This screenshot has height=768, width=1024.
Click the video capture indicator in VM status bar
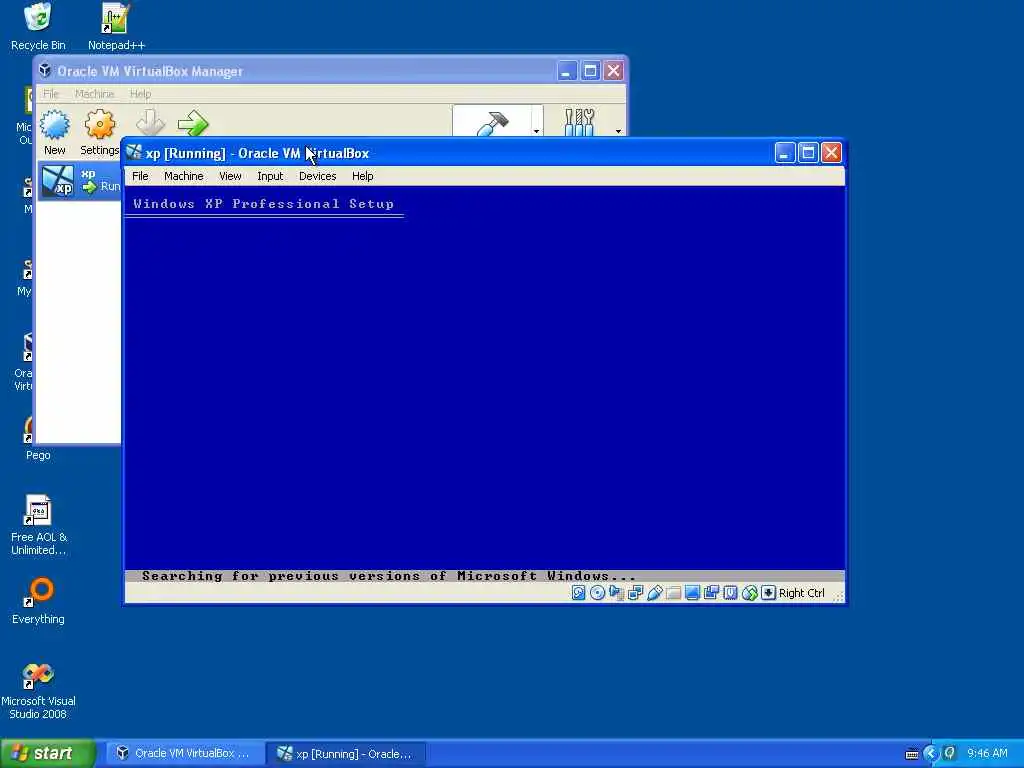click(711, 593)
